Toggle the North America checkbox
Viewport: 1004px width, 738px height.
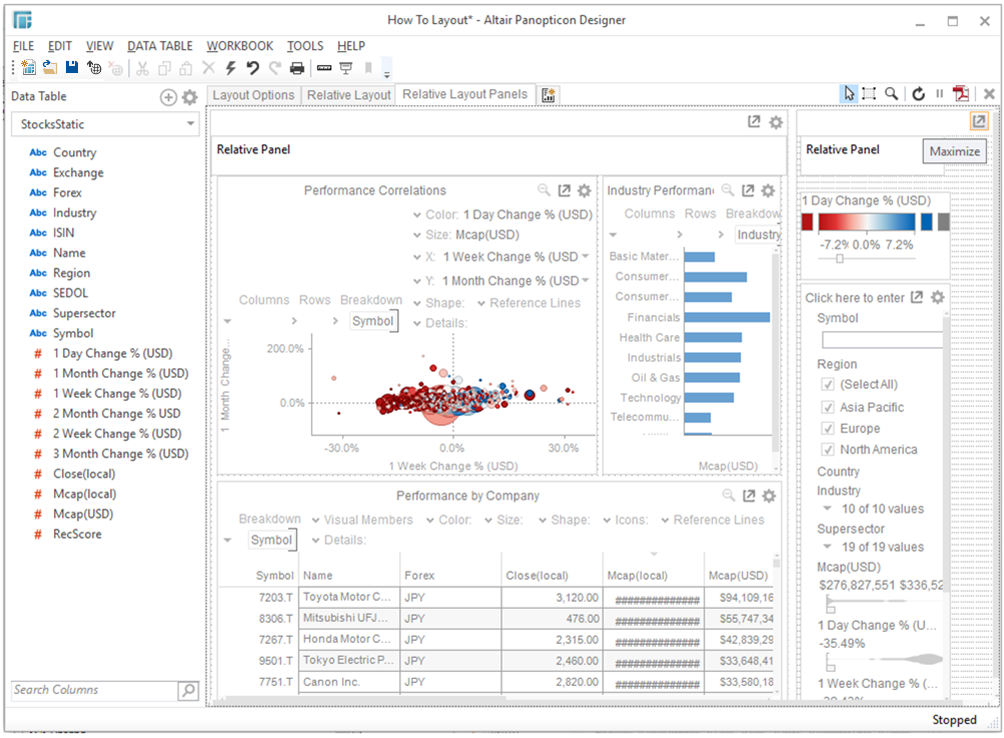click(827, 449)
